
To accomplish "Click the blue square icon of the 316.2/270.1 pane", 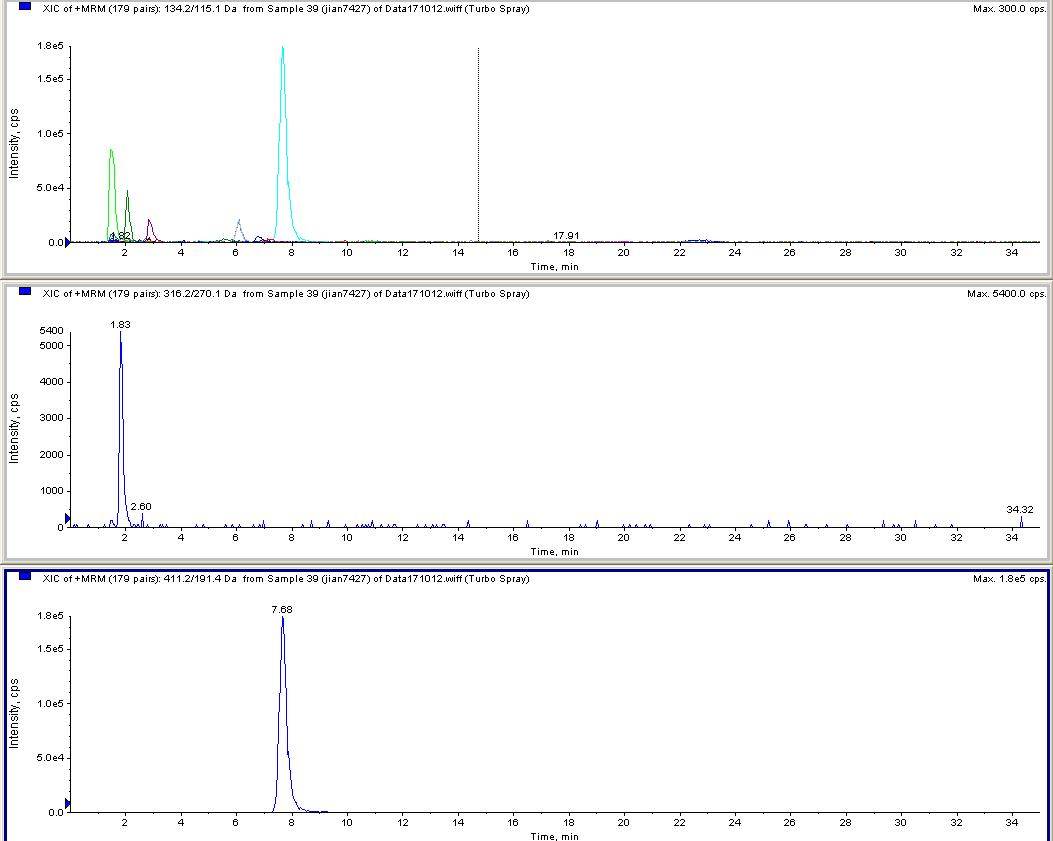I will 25,293.
